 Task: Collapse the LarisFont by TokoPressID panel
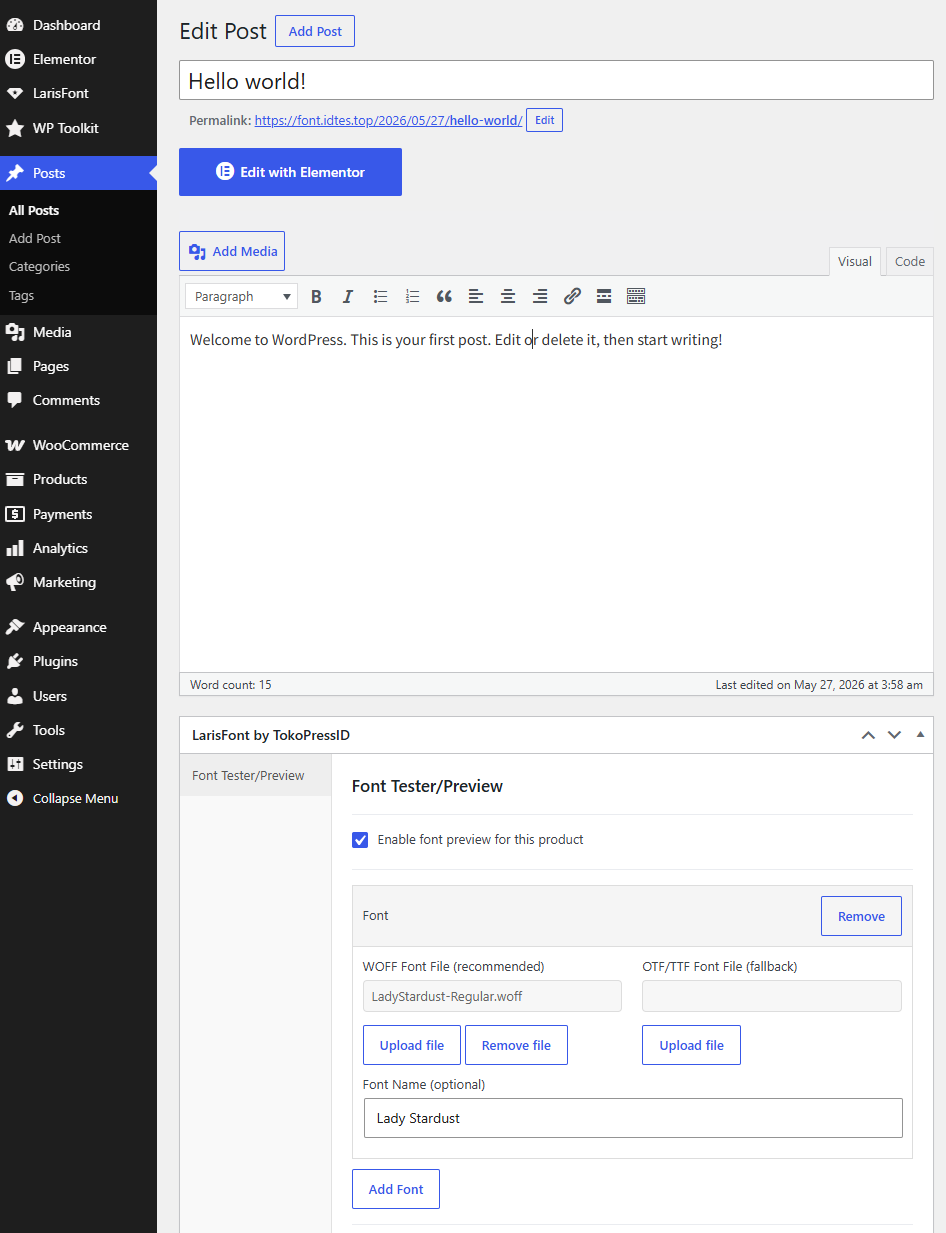(920, 735)
